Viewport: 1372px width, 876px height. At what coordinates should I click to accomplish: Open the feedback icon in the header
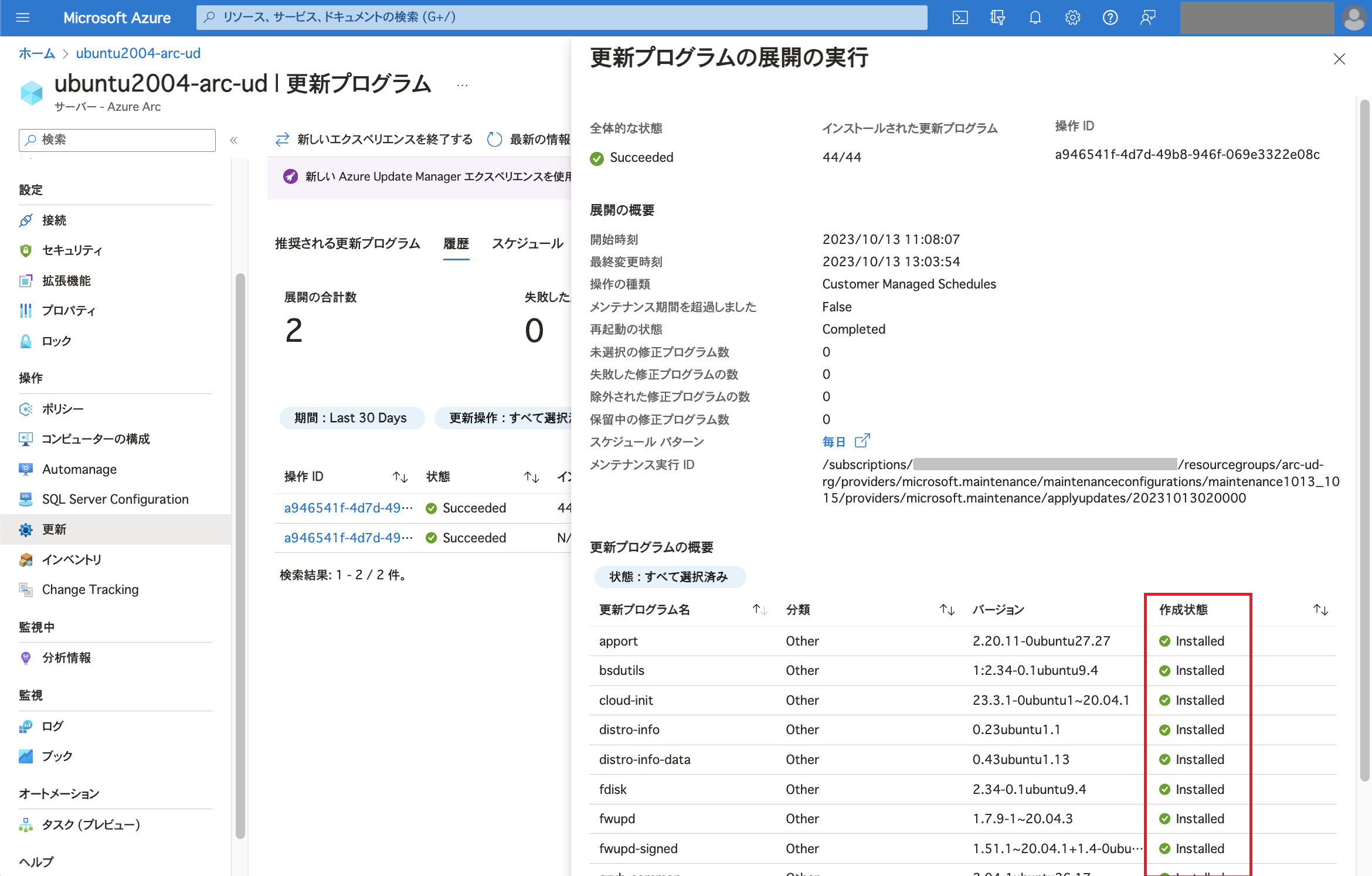coord(1147,18)
